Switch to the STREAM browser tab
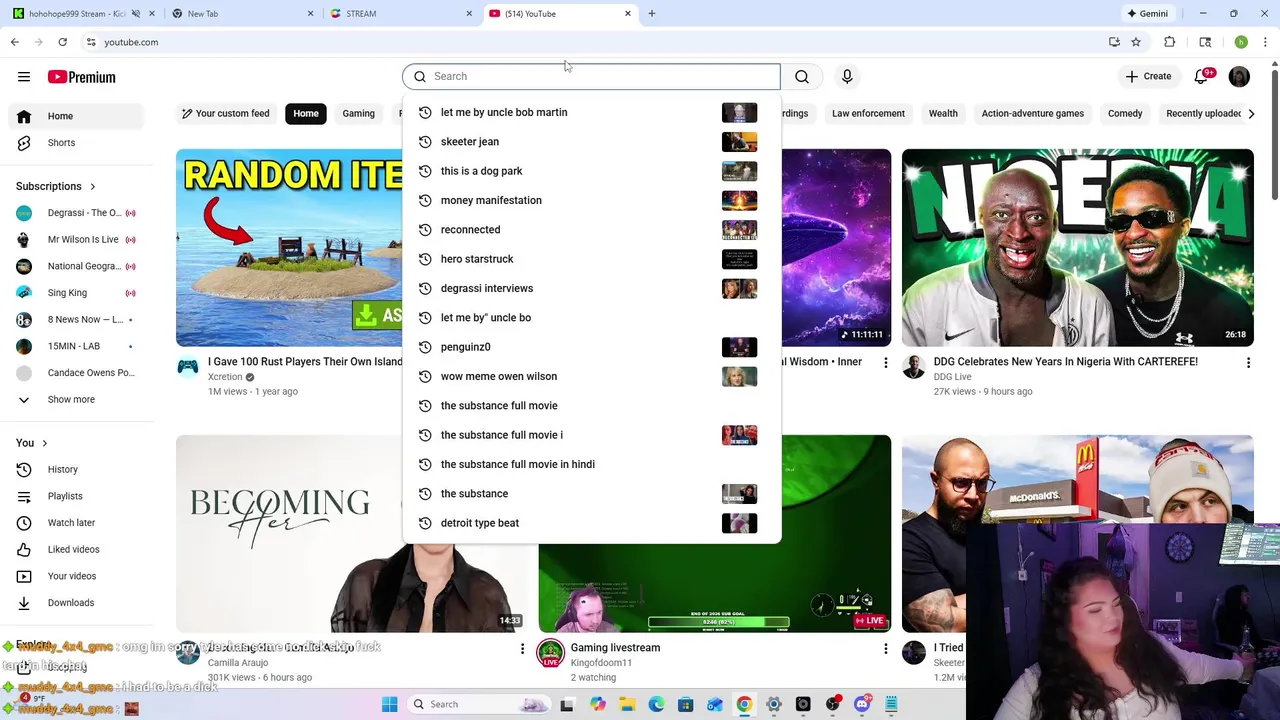Image resolution: width=1280 pixels, height=720 pixels. tap(399, 14)
